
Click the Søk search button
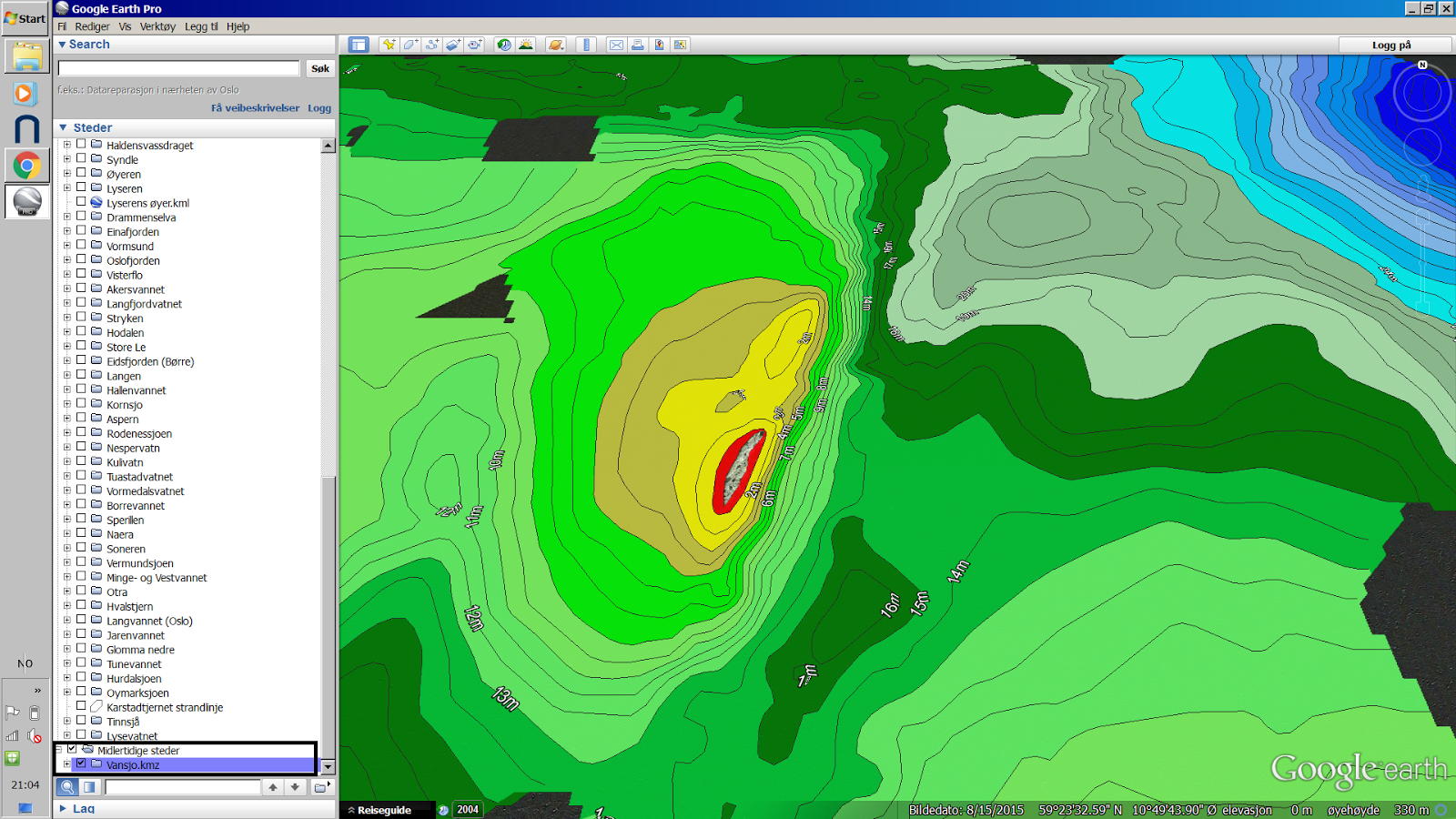coord(320,68)
